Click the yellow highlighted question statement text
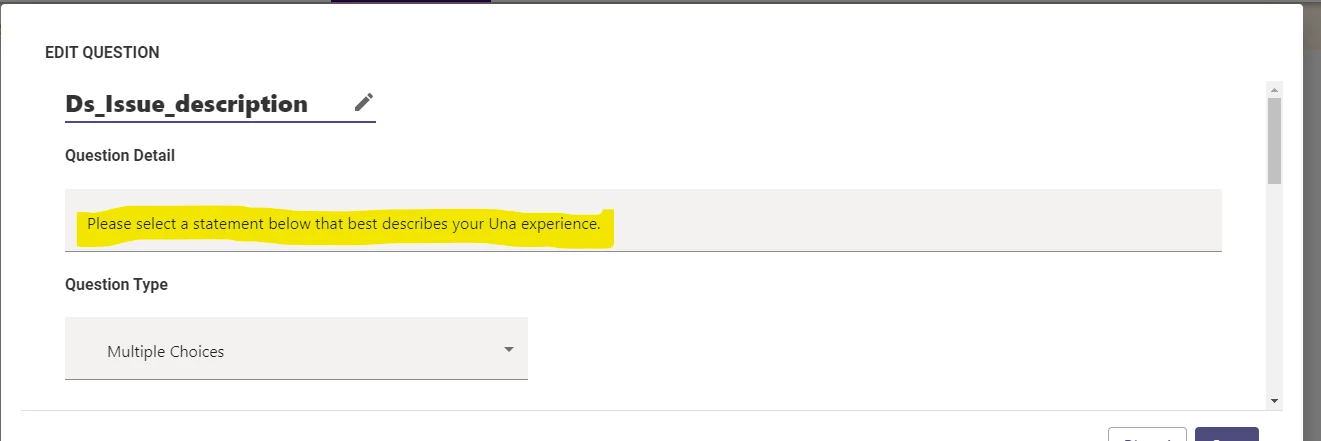Viewport: 1321px width, 441px height. tap(344, 224)
